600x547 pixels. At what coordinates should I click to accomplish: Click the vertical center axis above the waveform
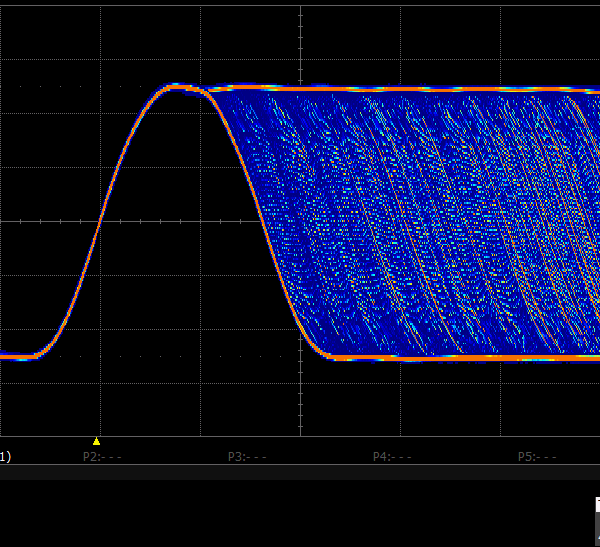300,40
